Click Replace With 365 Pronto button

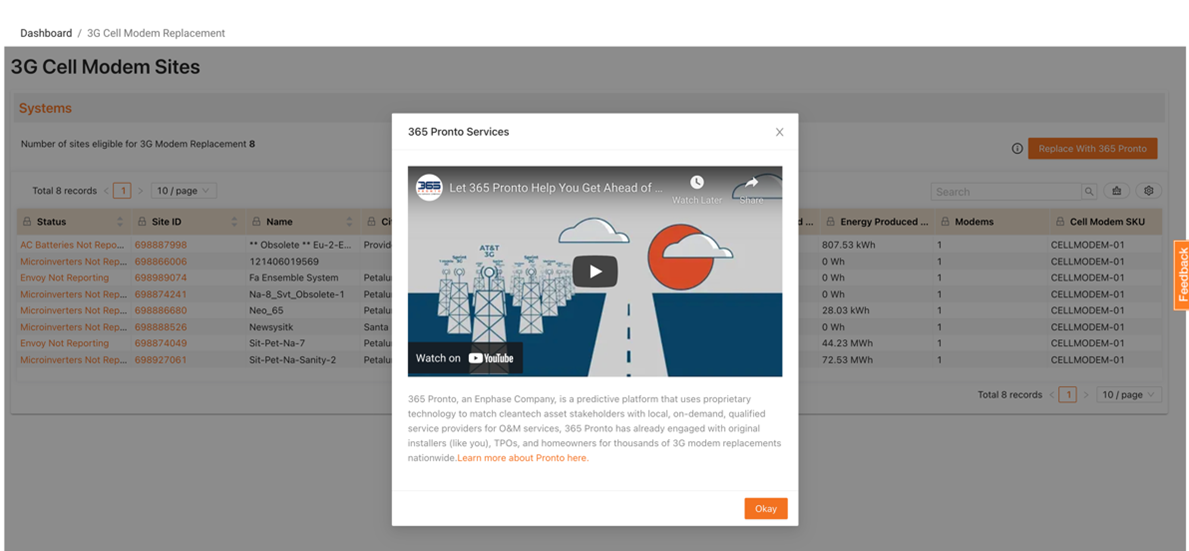click(x=1093, y=149)
